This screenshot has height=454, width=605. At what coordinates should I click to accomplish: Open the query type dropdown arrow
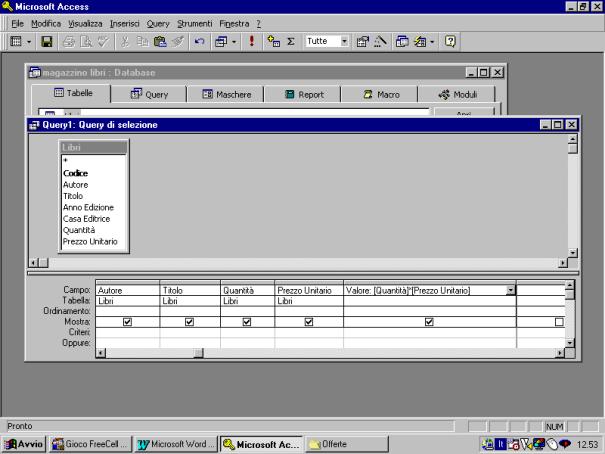234,43
